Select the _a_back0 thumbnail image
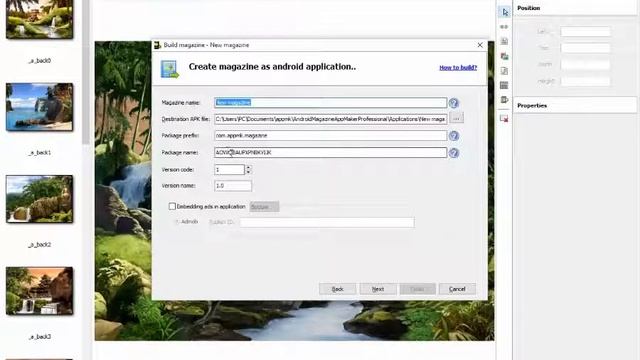 point(40,19)
